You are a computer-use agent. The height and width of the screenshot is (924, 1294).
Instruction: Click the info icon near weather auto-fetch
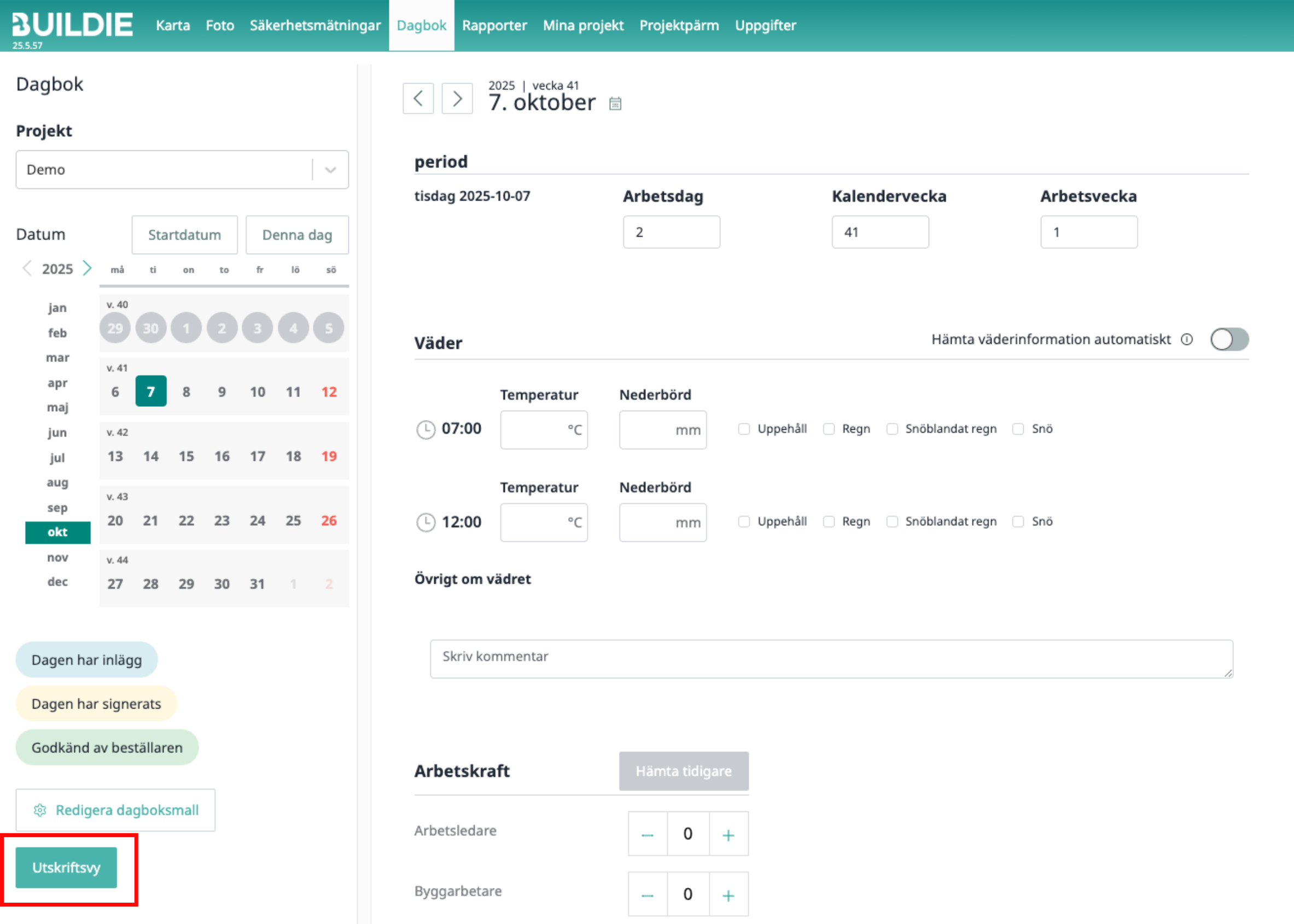pos(1186,340)
